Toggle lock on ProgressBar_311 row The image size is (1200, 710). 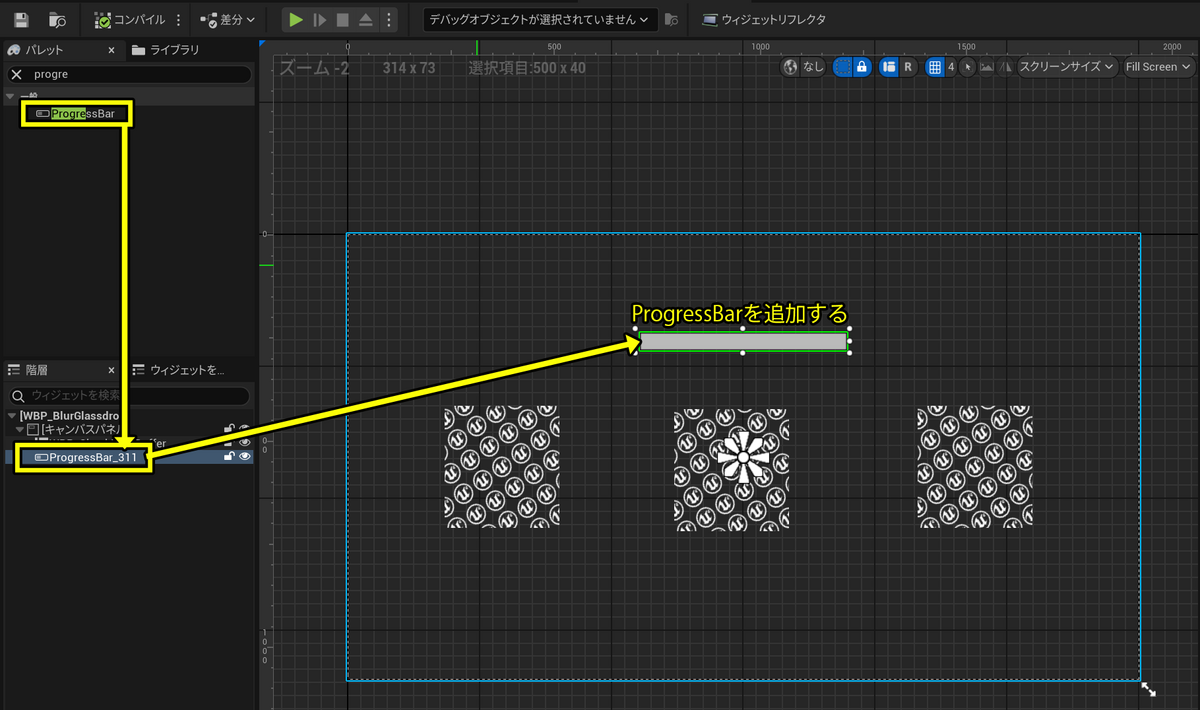(229, 457)
